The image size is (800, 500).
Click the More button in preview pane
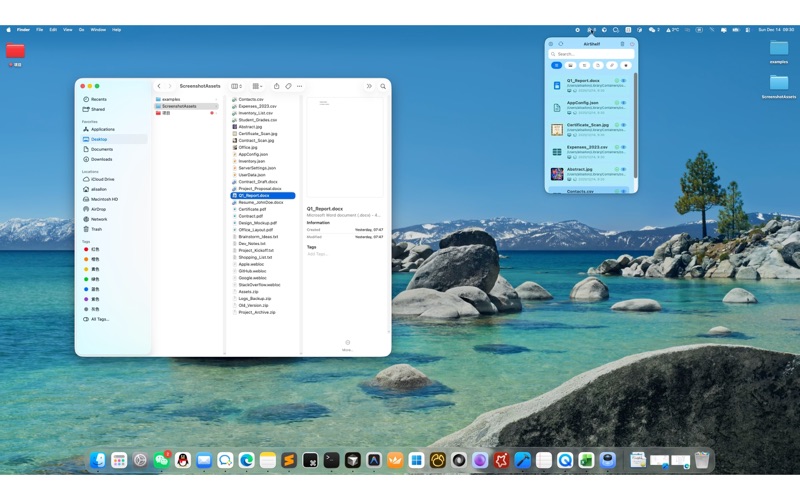347,344
